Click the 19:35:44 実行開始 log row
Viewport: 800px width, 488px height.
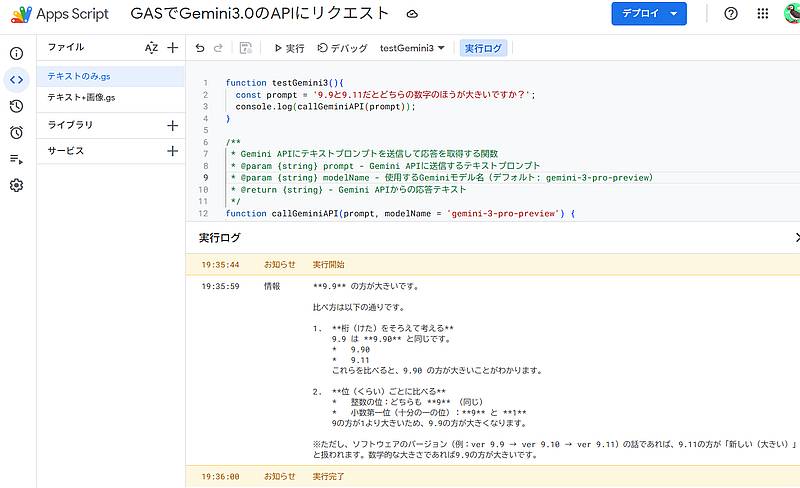tap(493, 264)
